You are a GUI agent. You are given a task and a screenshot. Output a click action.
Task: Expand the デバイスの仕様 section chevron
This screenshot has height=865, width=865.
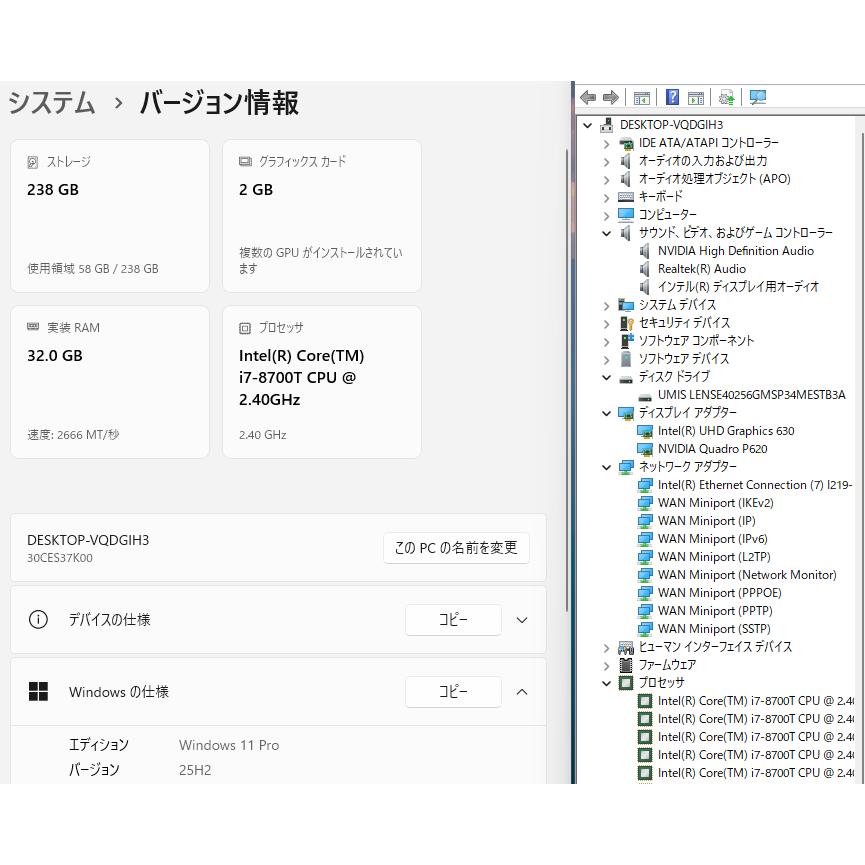(522, 620)
